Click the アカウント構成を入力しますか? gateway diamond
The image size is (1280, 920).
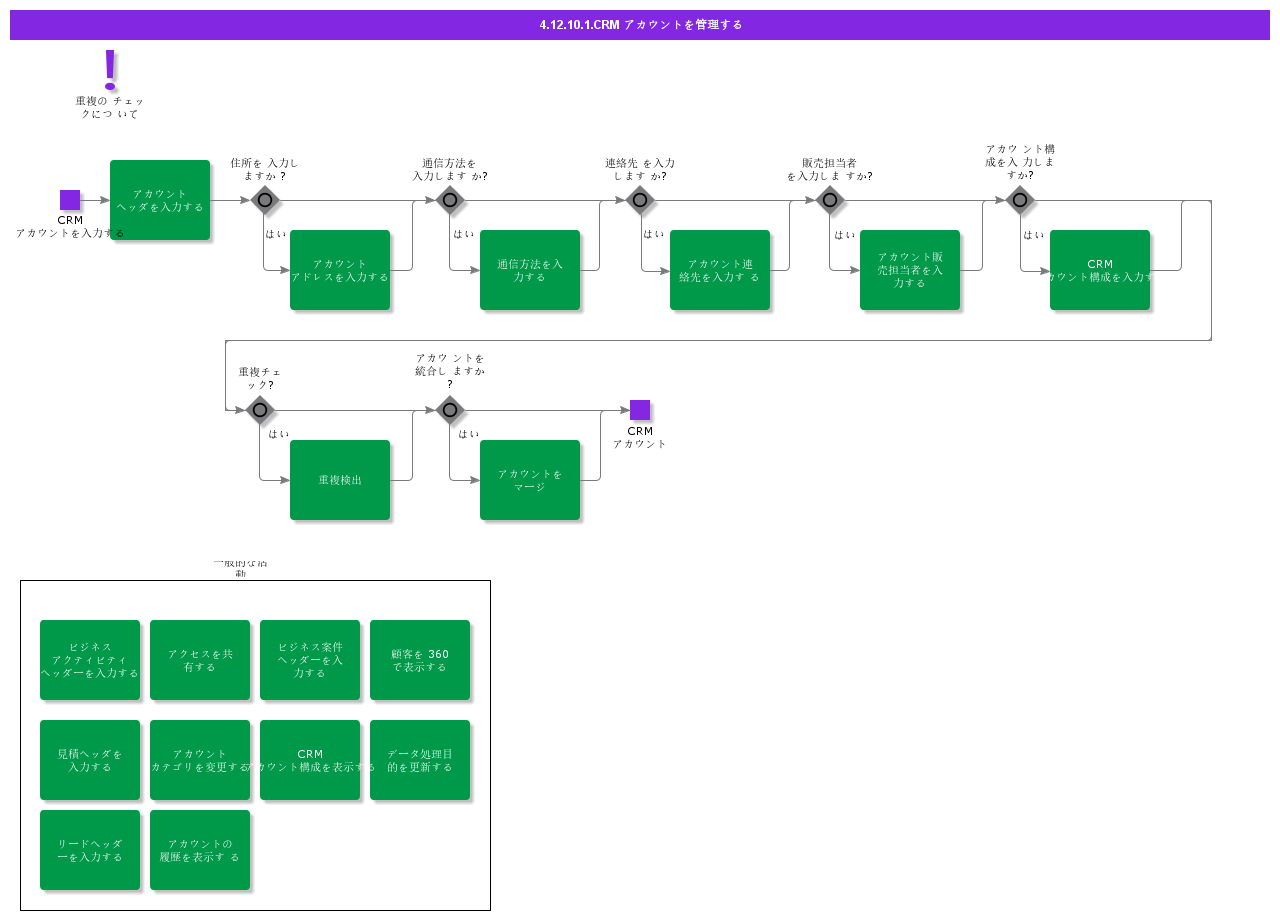(x=1020, y=200)
